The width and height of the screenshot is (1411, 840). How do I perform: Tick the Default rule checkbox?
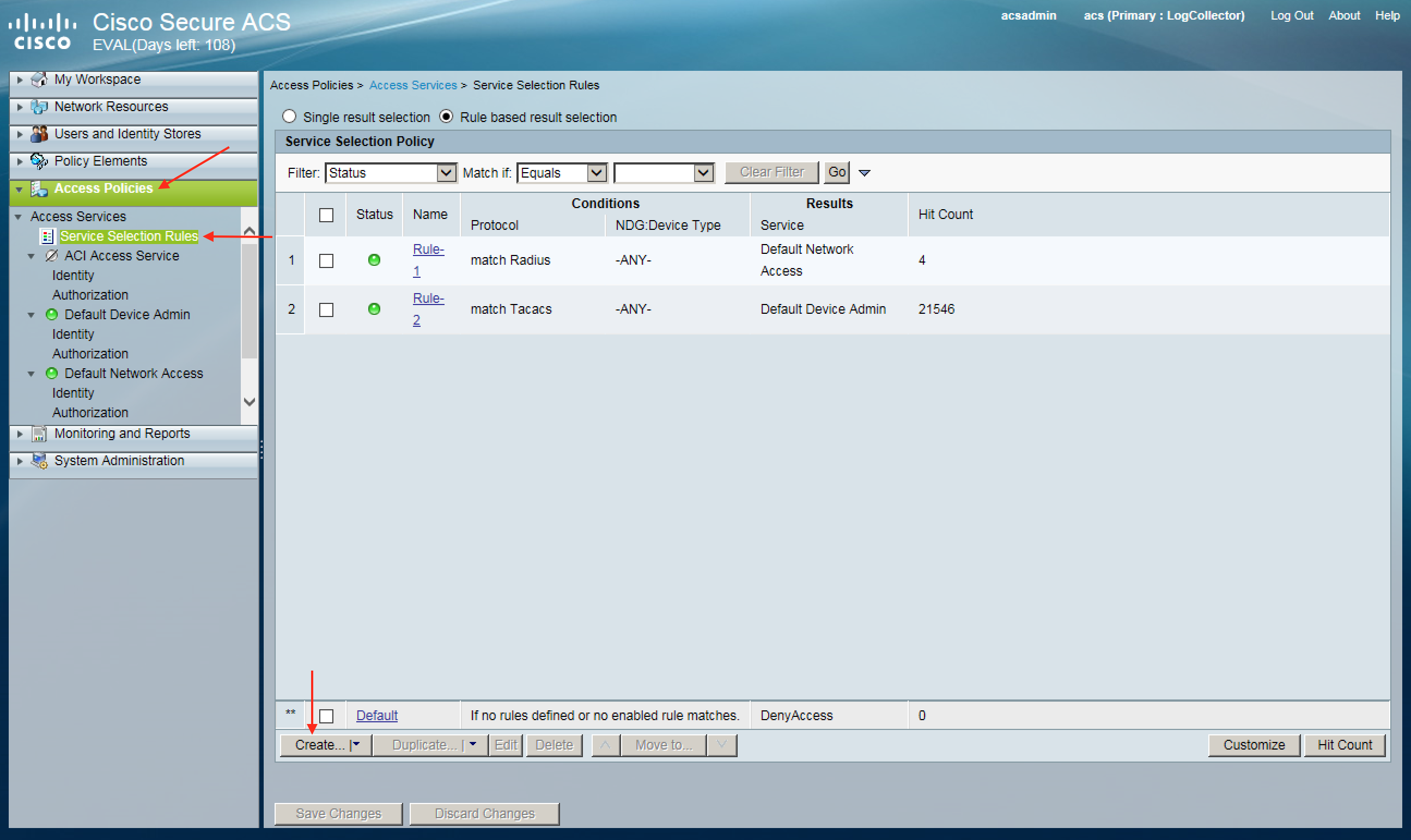(326, 715)
